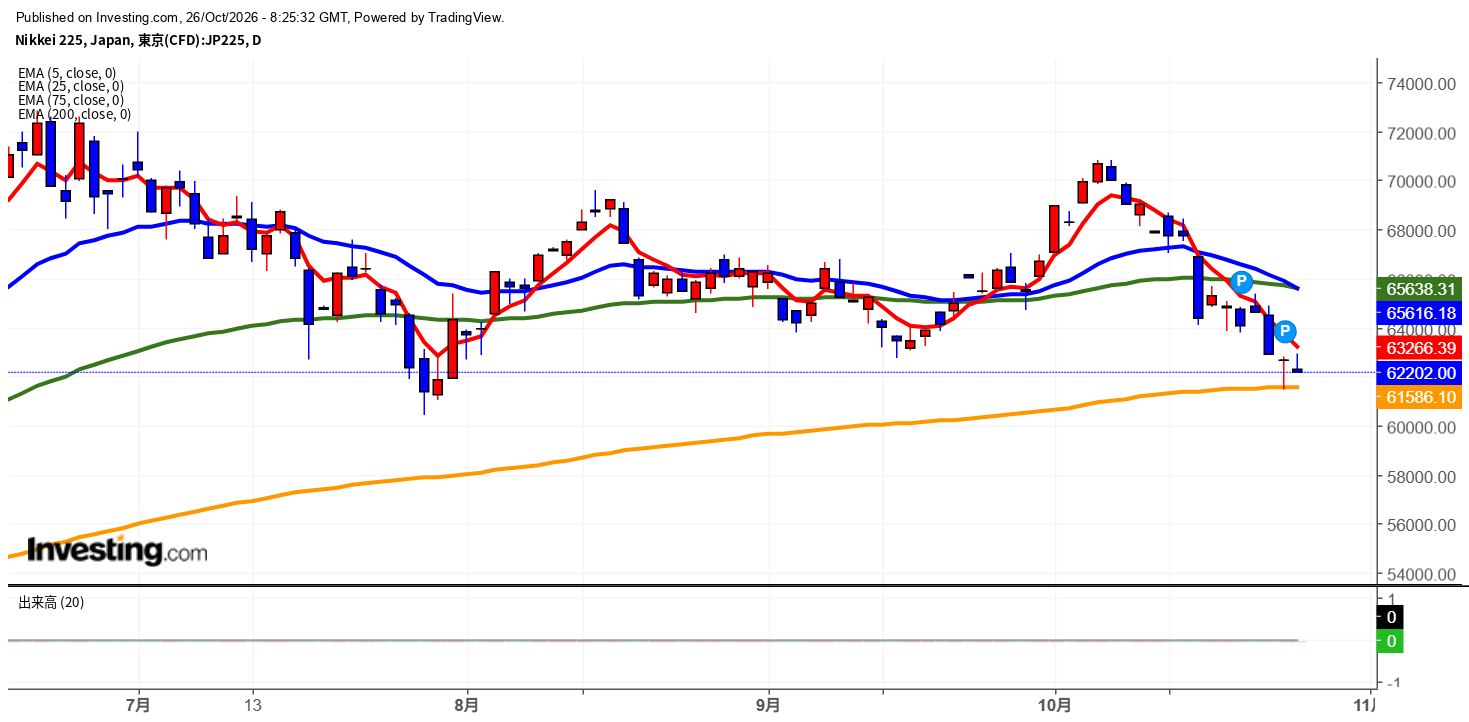1469x722 pixels.
Task: Select the blue 65616.18 price label
Action: point(1420,313)
